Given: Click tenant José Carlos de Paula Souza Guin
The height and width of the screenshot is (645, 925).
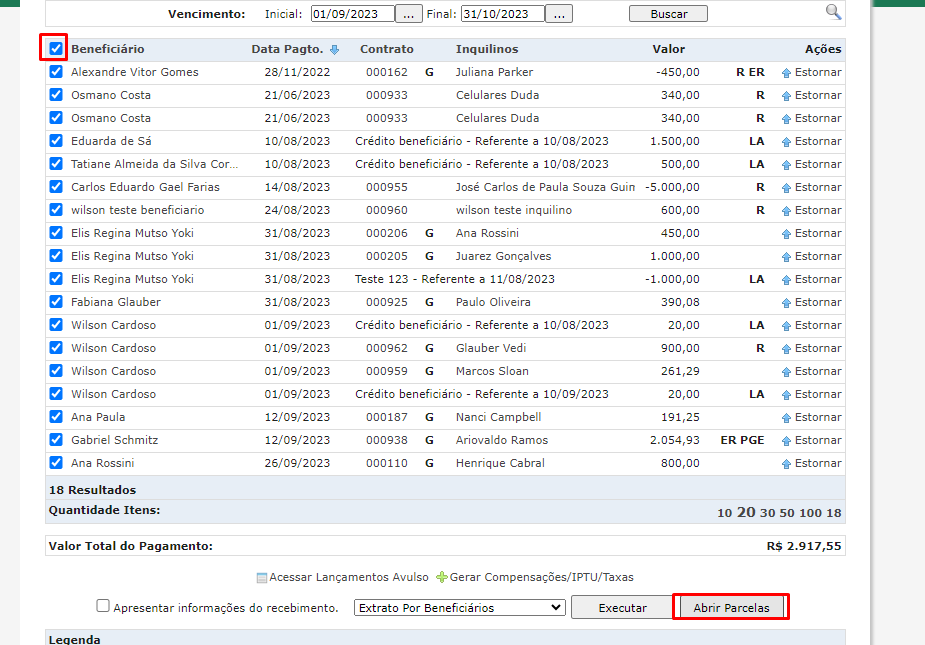Looking at the screenshot, I should [x=545, y=187].
